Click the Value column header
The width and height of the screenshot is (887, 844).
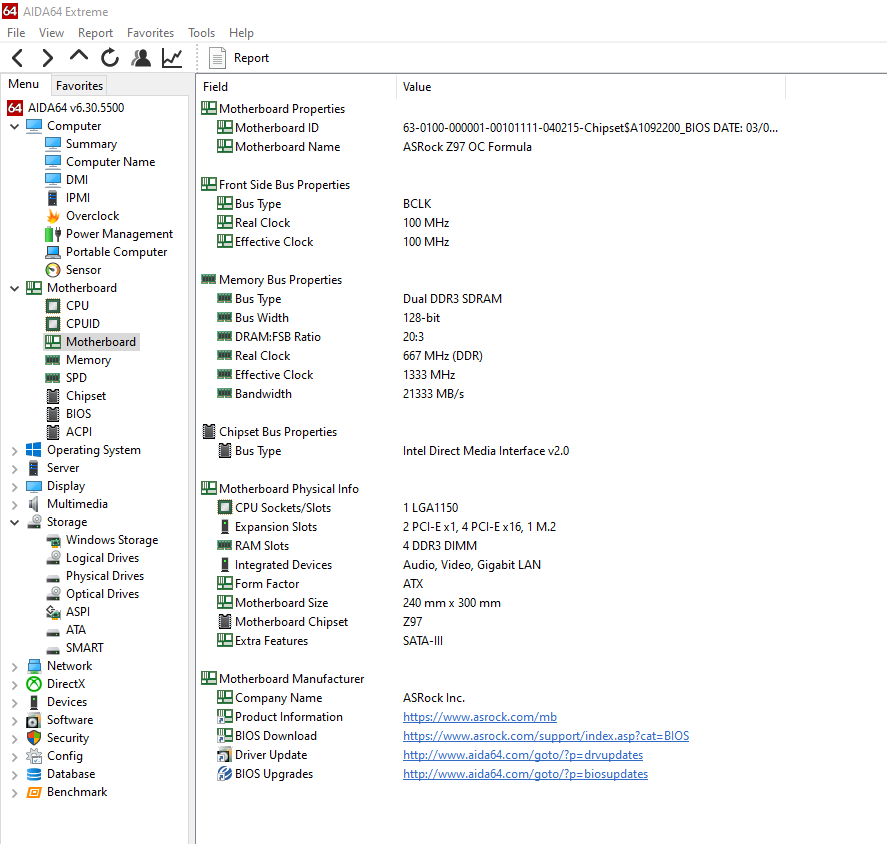[591, 87]
